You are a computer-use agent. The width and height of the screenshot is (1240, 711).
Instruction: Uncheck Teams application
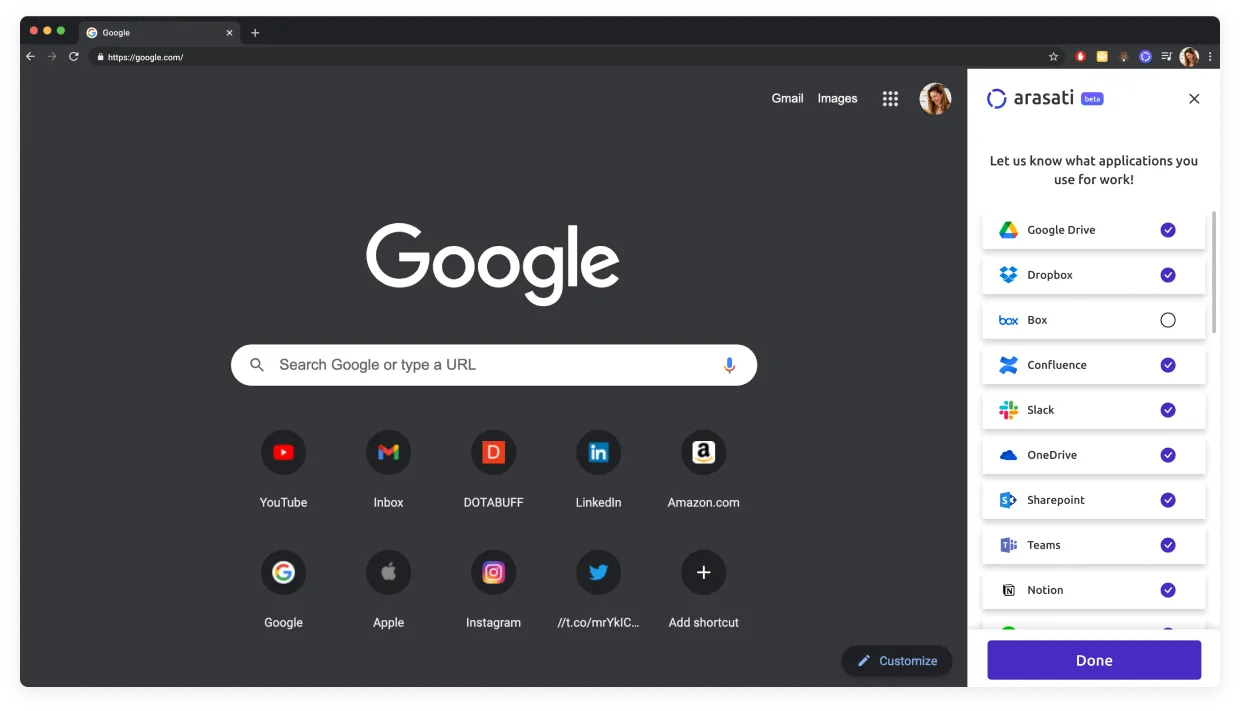click(x=1168, y=545)
